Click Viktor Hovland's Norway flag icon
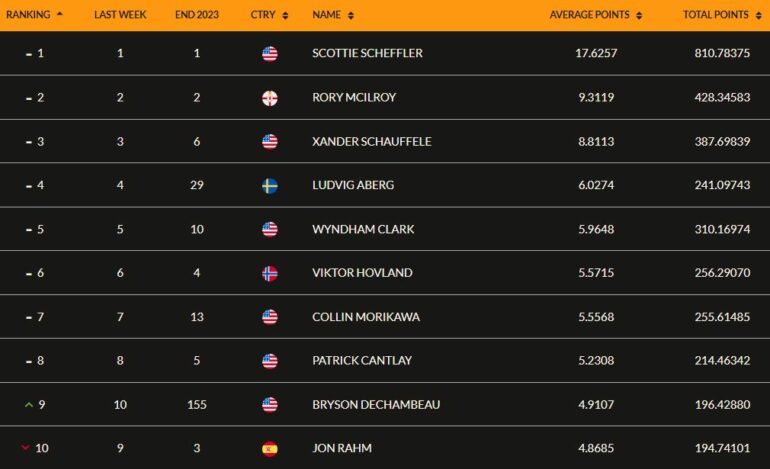Image resolution: width=770 pixels, height=469 pixels. [x=270, y=273]
